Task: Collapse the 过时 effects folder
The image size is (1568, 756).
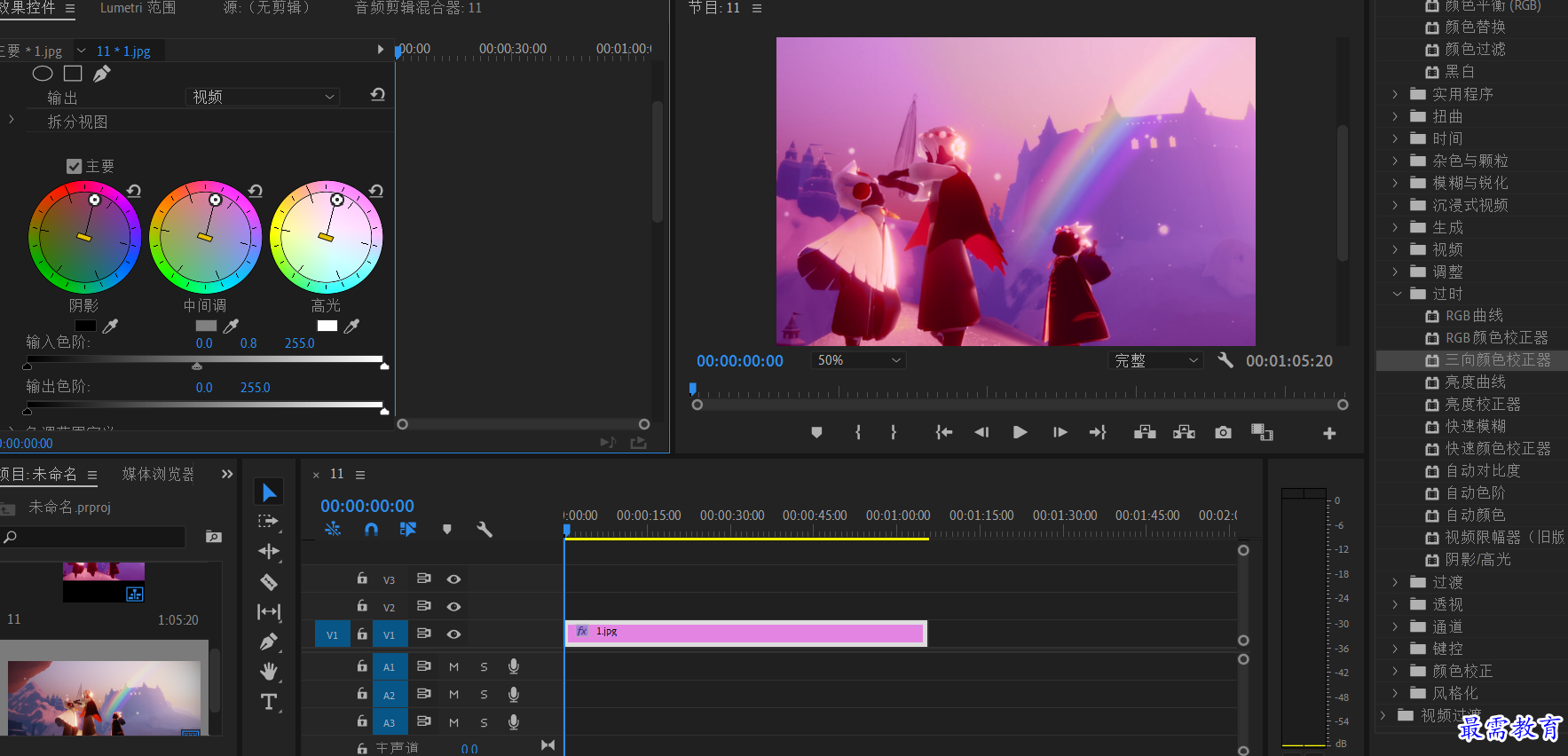Action: tap(1397, 294)
